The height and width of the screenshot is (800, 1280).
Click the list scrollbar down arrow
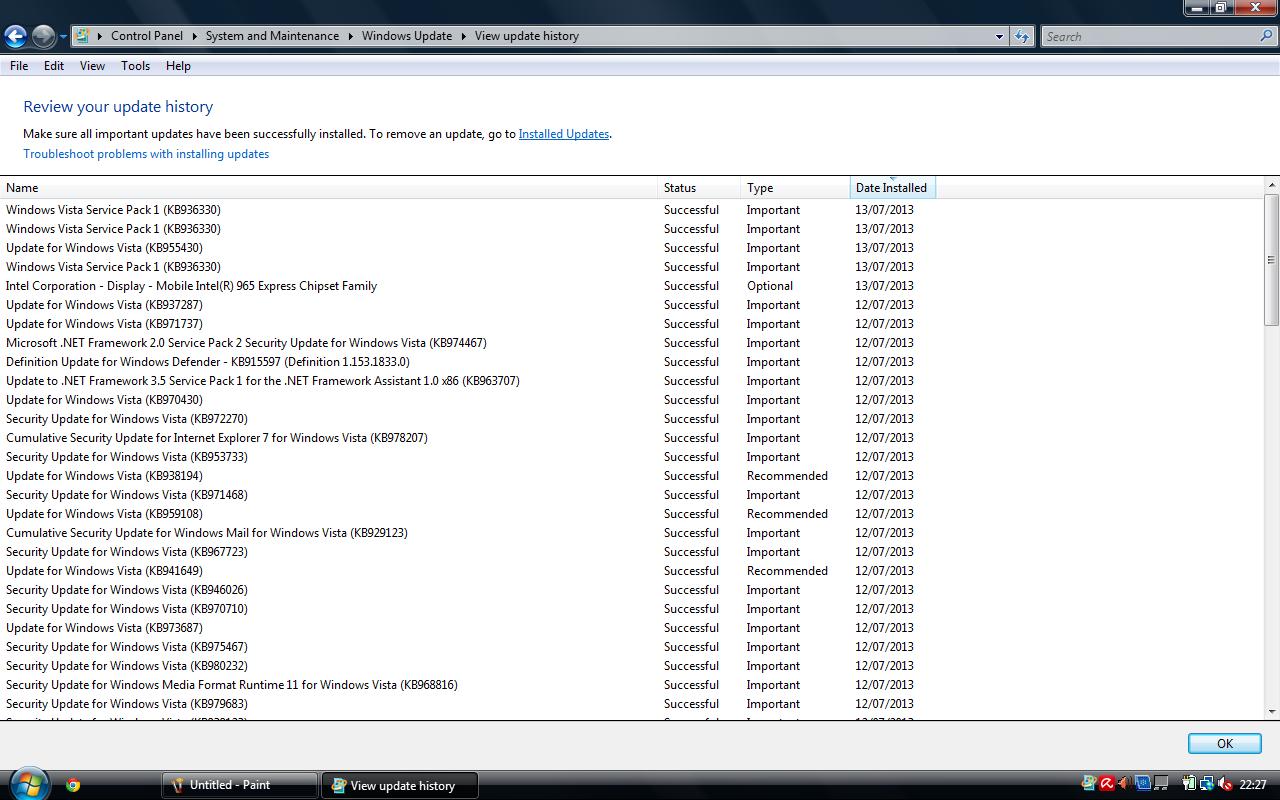tap(1272, 711)
